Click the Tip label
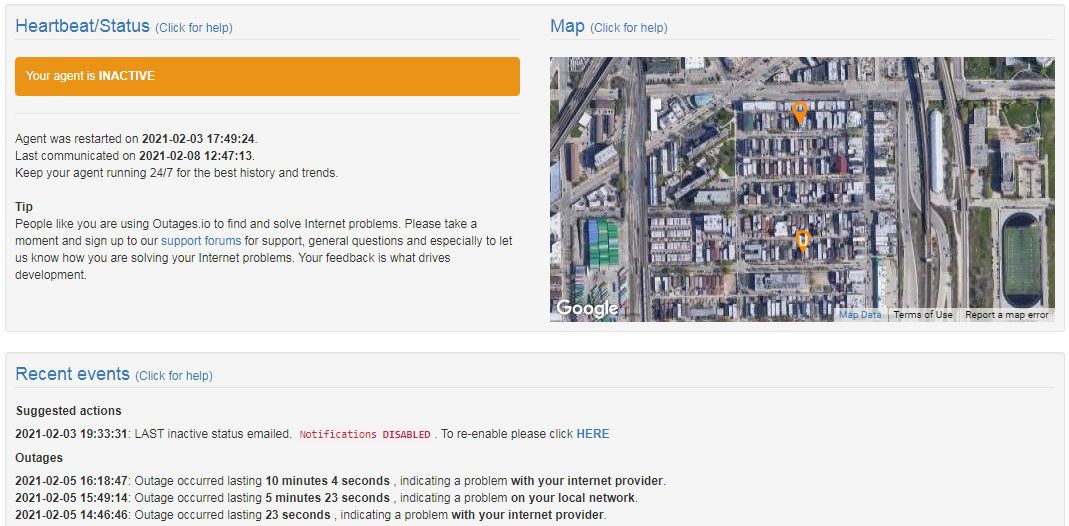Viewport: 1069px width, 526px height. [24, 206]
